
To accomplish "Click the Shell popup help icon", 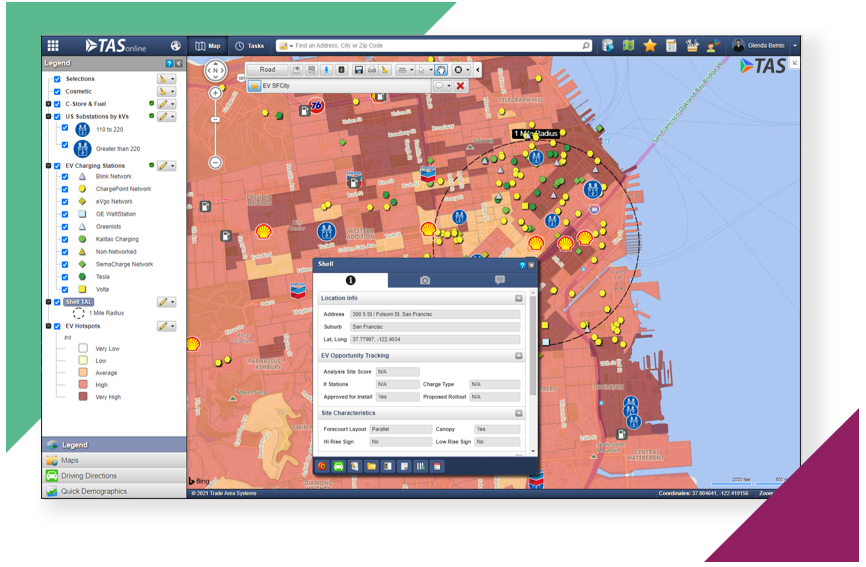I will pyautogui.click(x=522, y=265).
